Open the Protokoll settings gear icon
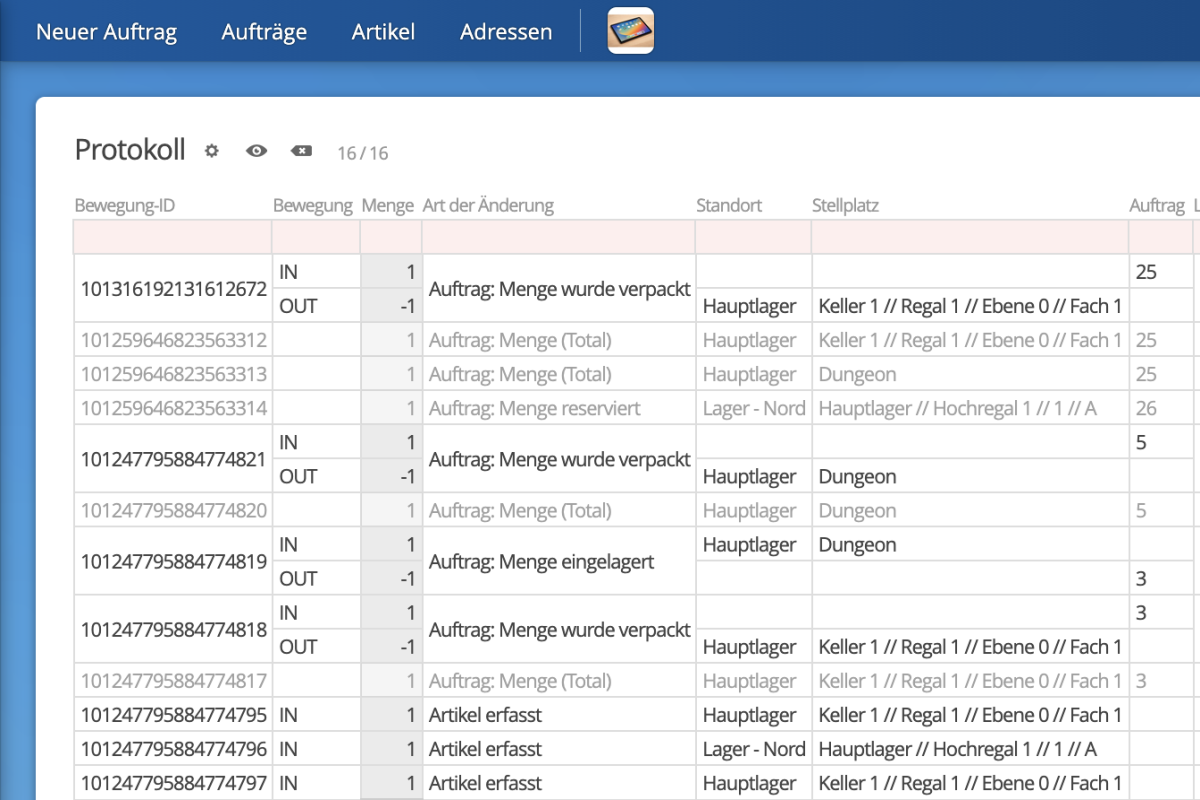1200x800 pixels. tap(211, 151)
